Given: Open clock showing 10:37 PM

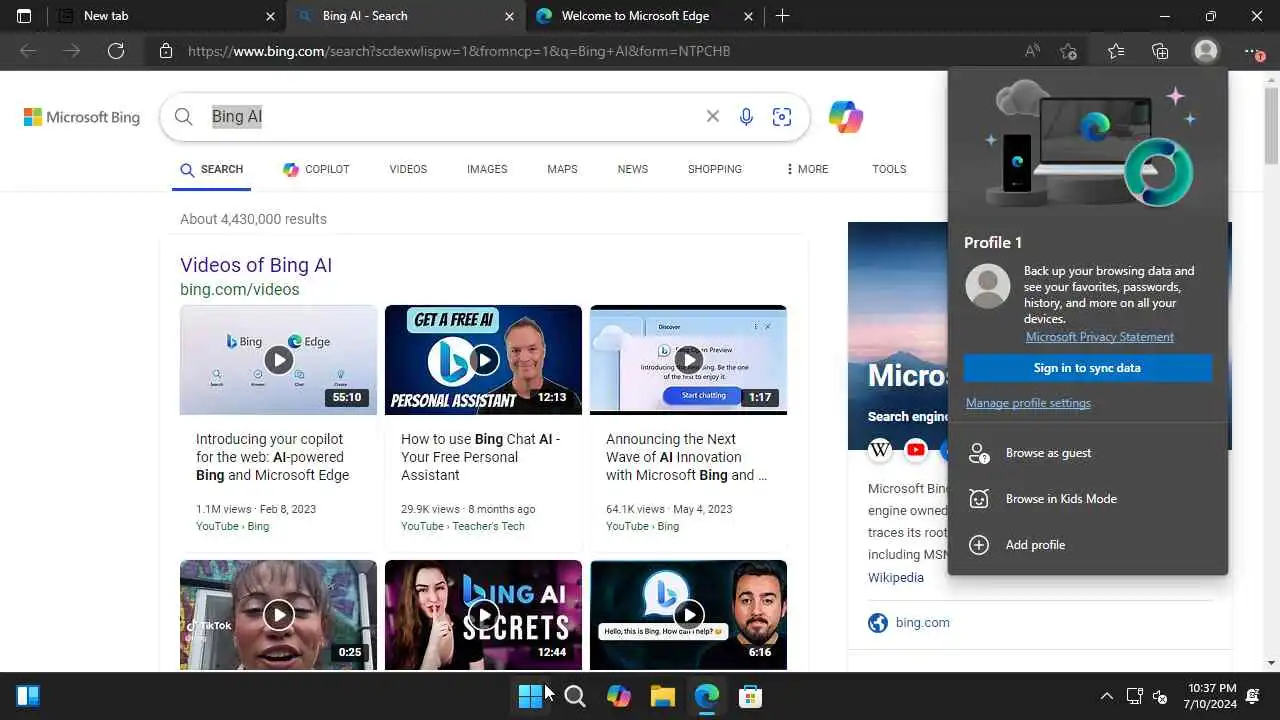Looking at the screenshot, I should coord(1212,696).
